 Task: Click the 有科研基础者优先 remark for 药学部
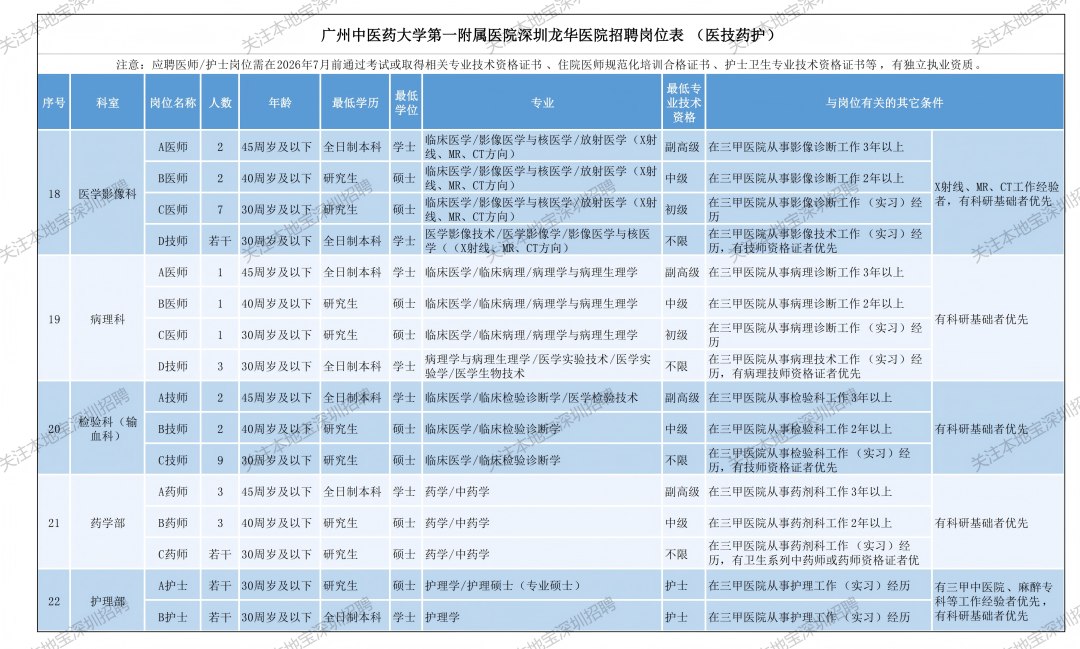pyautogui.click(x=997, y=523)
